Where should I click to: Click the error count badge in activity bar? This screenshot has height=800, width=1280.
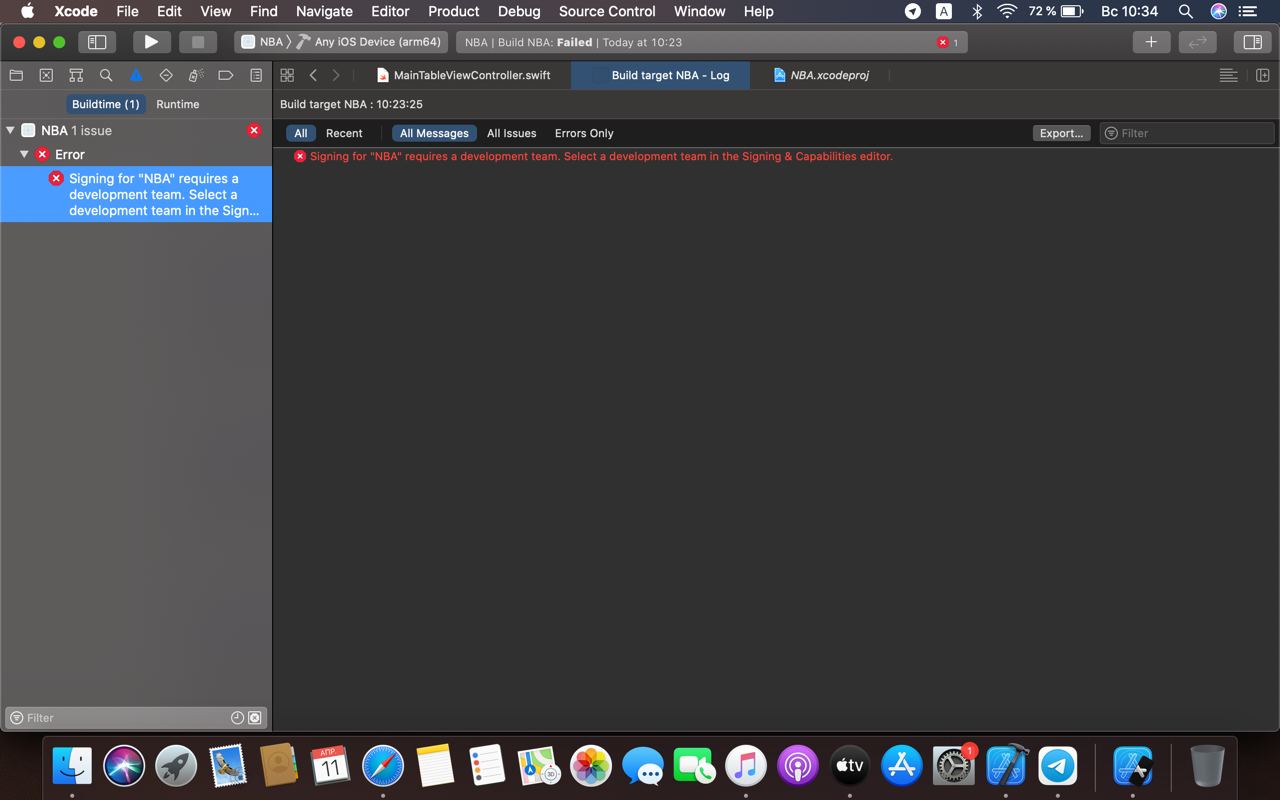(948, 42)
